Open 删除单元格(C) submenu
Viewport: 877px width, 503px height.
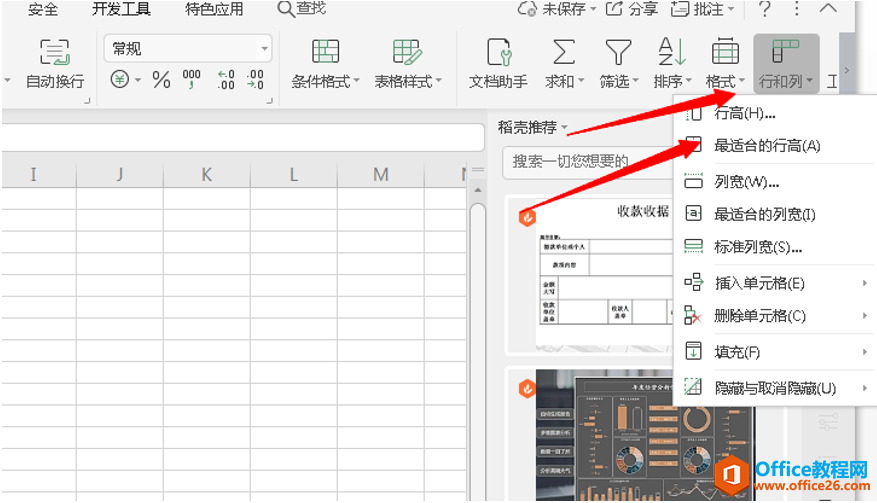pyautogui.click(x=775, y=316)
